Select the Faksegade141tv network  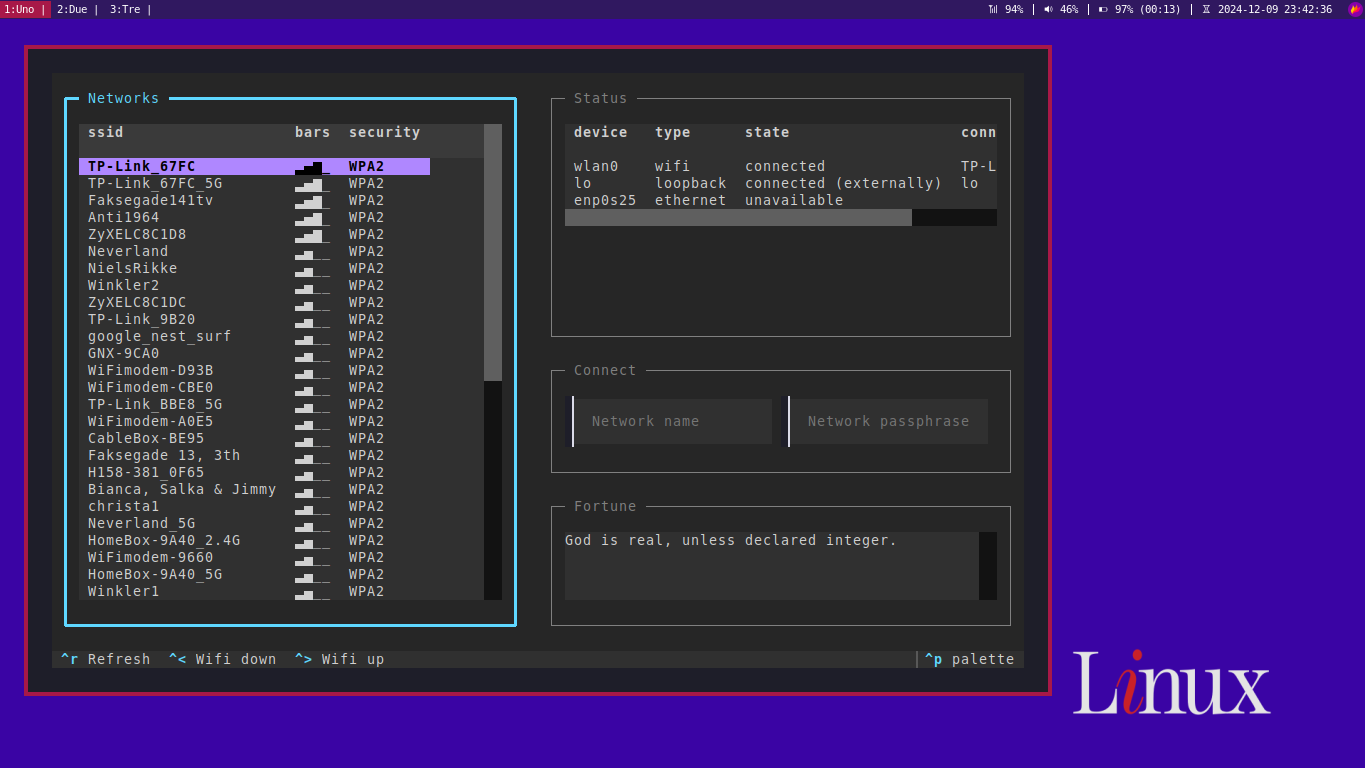click(254, 200)
